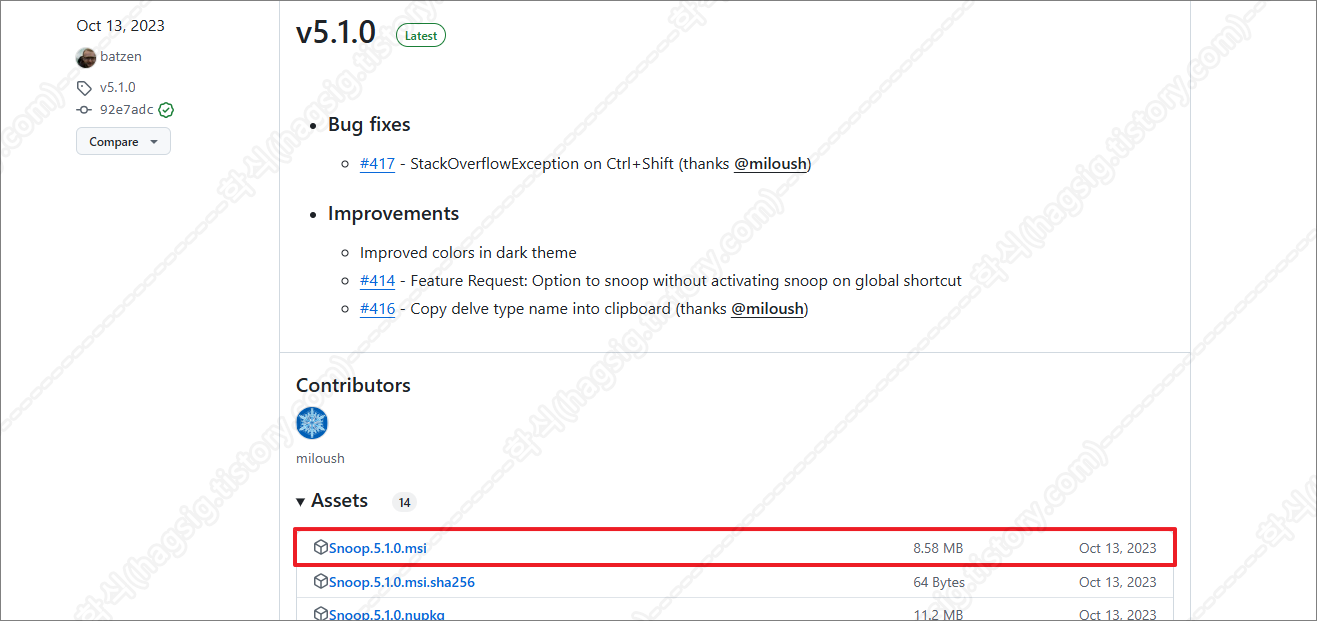1317x621 pixels.
Task: Click @miloush mention in StackOverflowException line
Action: pos(770,164)
